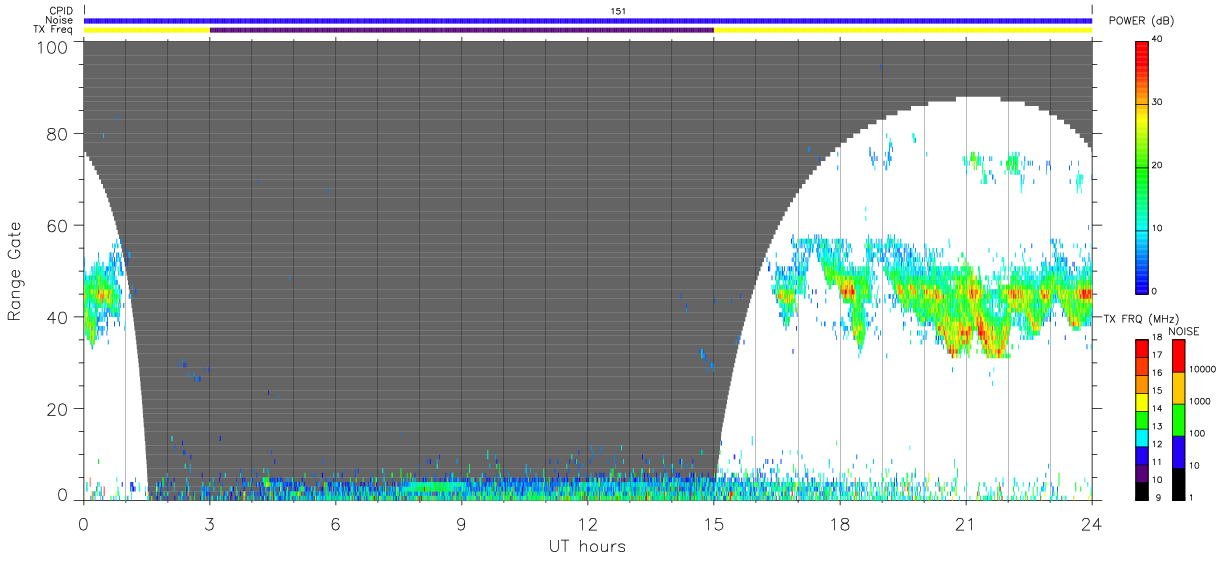Click the 3 UT hours tick label
This screenshot has width=1228, height=567.
(x=210, y=523)
